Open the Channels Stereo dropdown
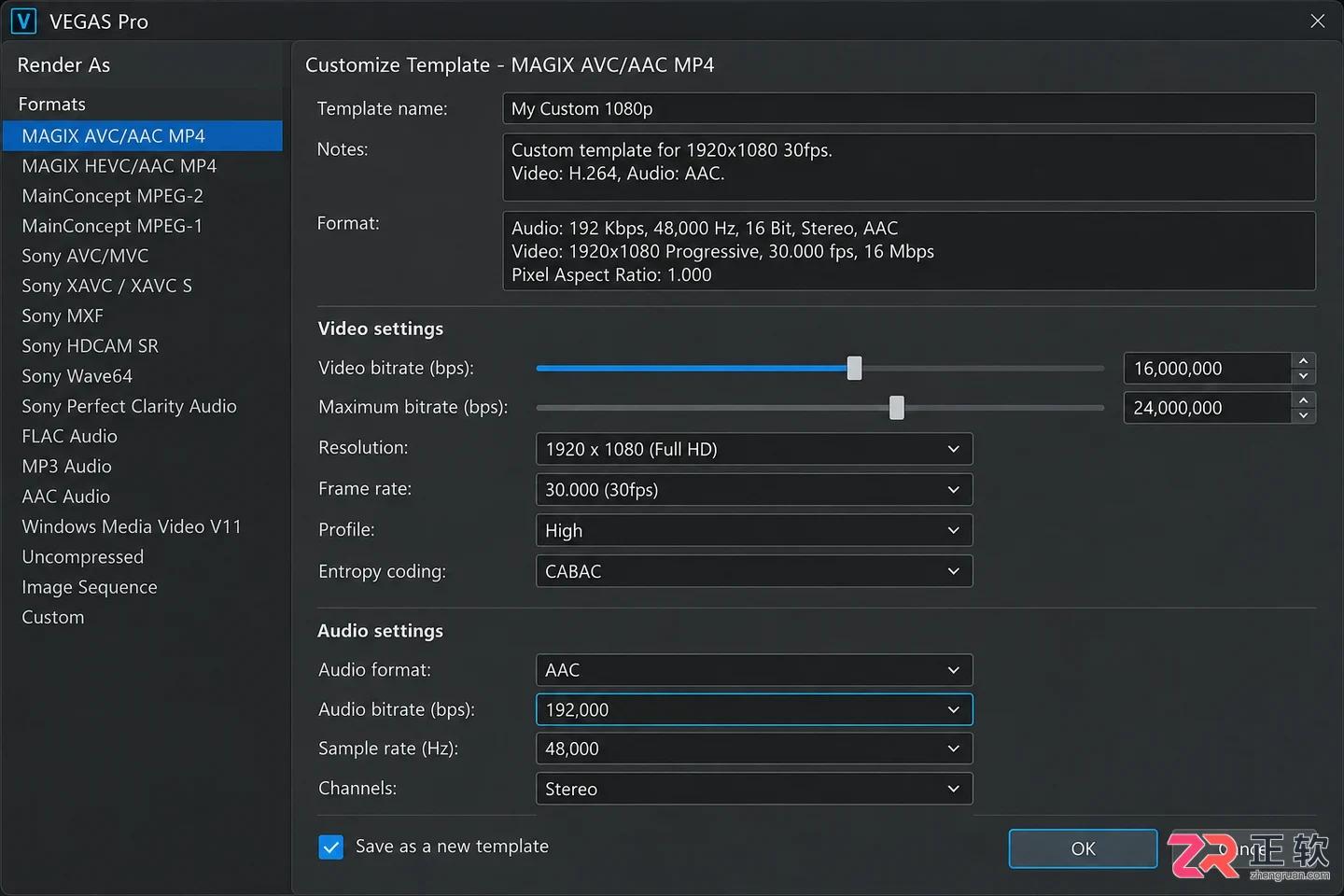Image resolution: width=1344 pixels, height=896 pixels. [754, 789]
